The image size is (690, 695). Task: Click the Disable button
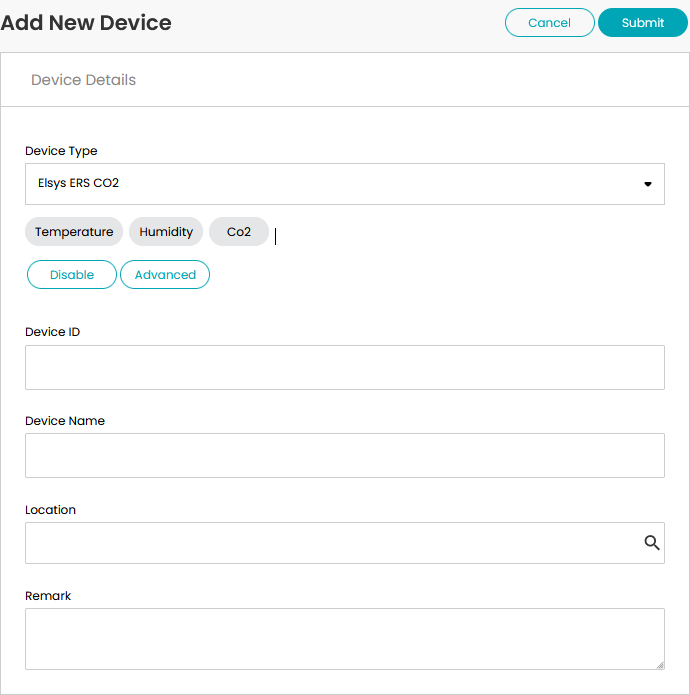pos(72,275)
